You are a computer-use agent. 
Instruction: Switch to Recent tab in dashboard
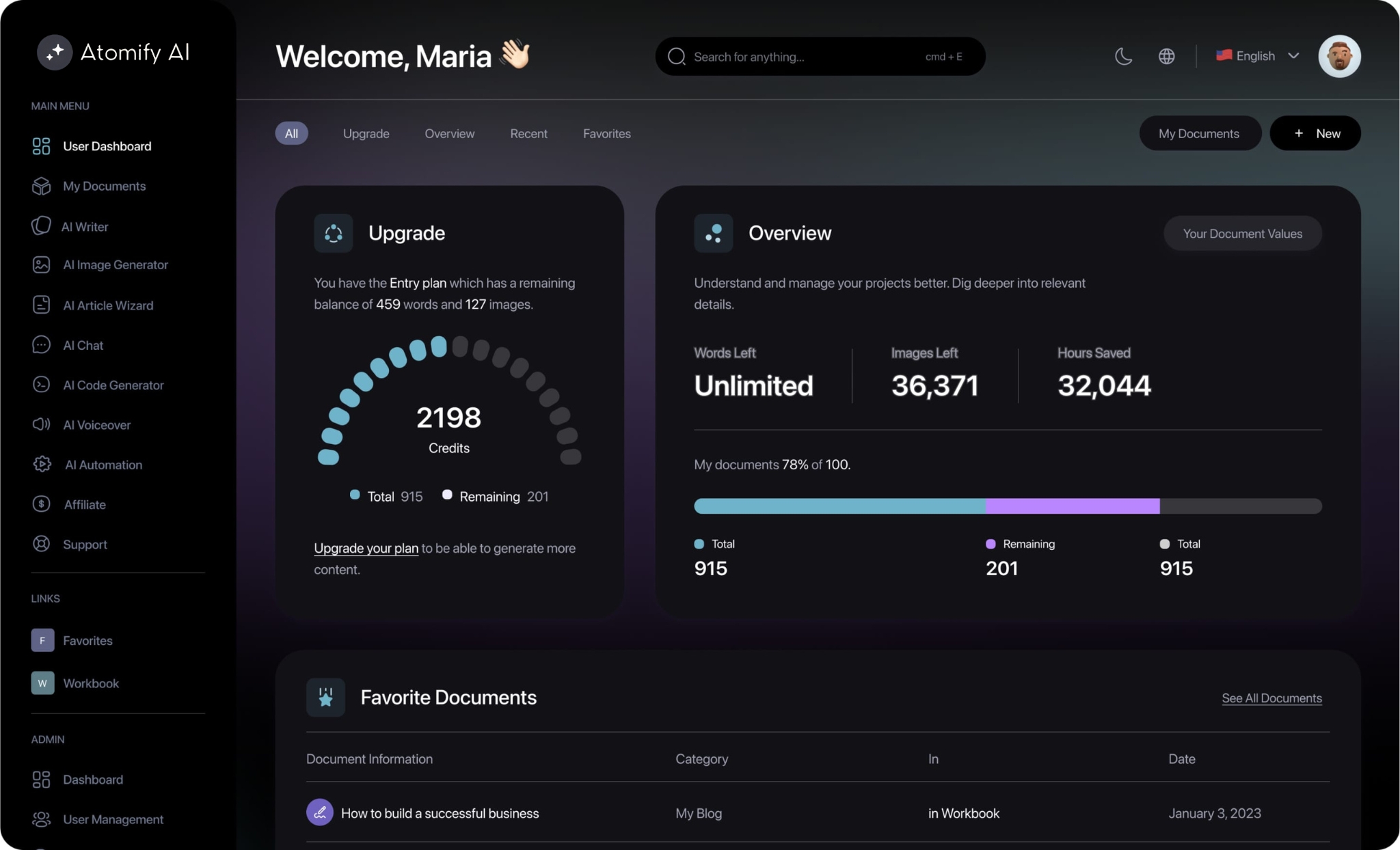tap(528, 133)
